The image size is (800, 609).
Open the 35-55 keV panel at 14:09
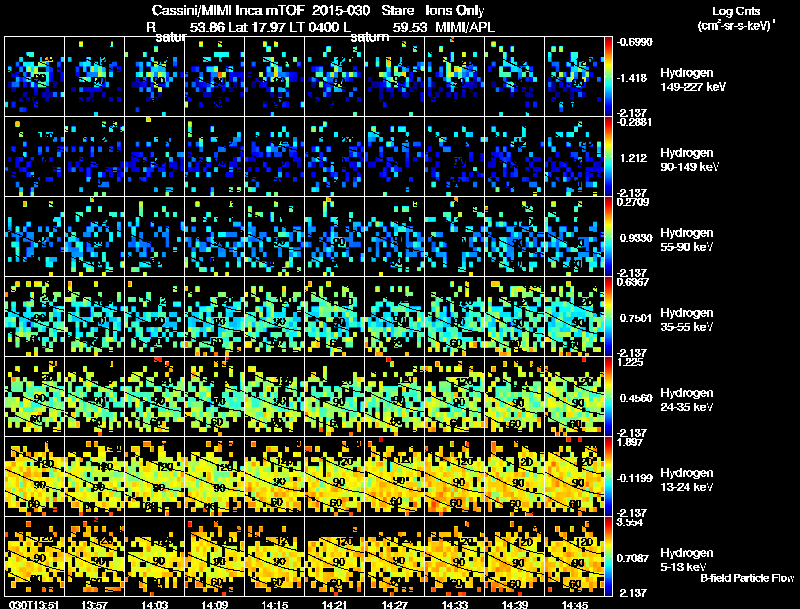point(215,316)
